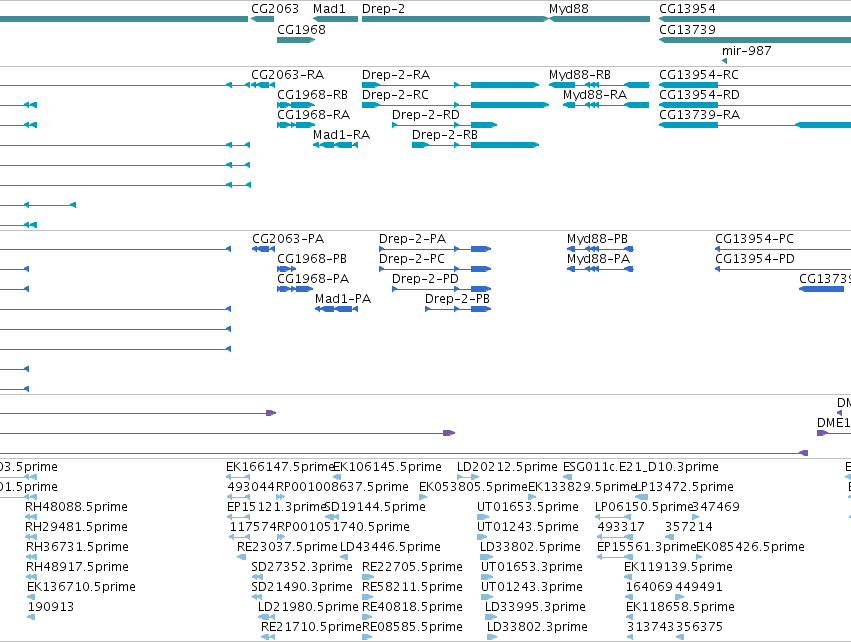Select EST LD21980.5prime
The image size is (851, 642).
308,607
